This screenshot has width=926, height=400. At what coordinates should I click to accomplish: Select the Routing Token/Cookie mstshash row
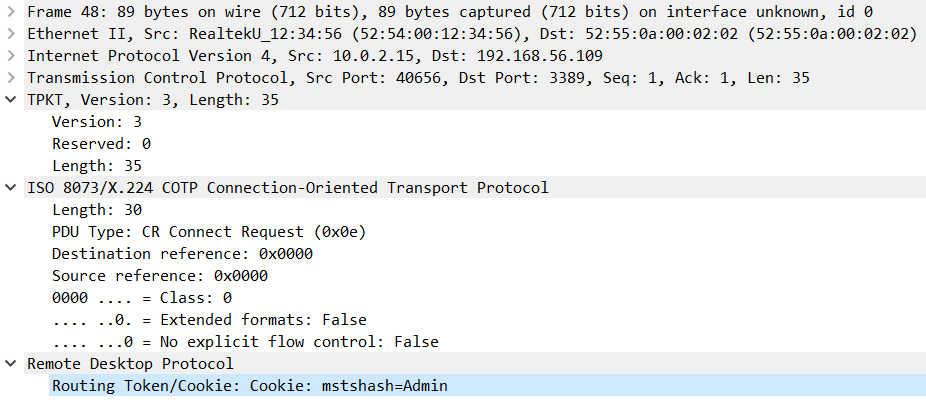point(250,386)
